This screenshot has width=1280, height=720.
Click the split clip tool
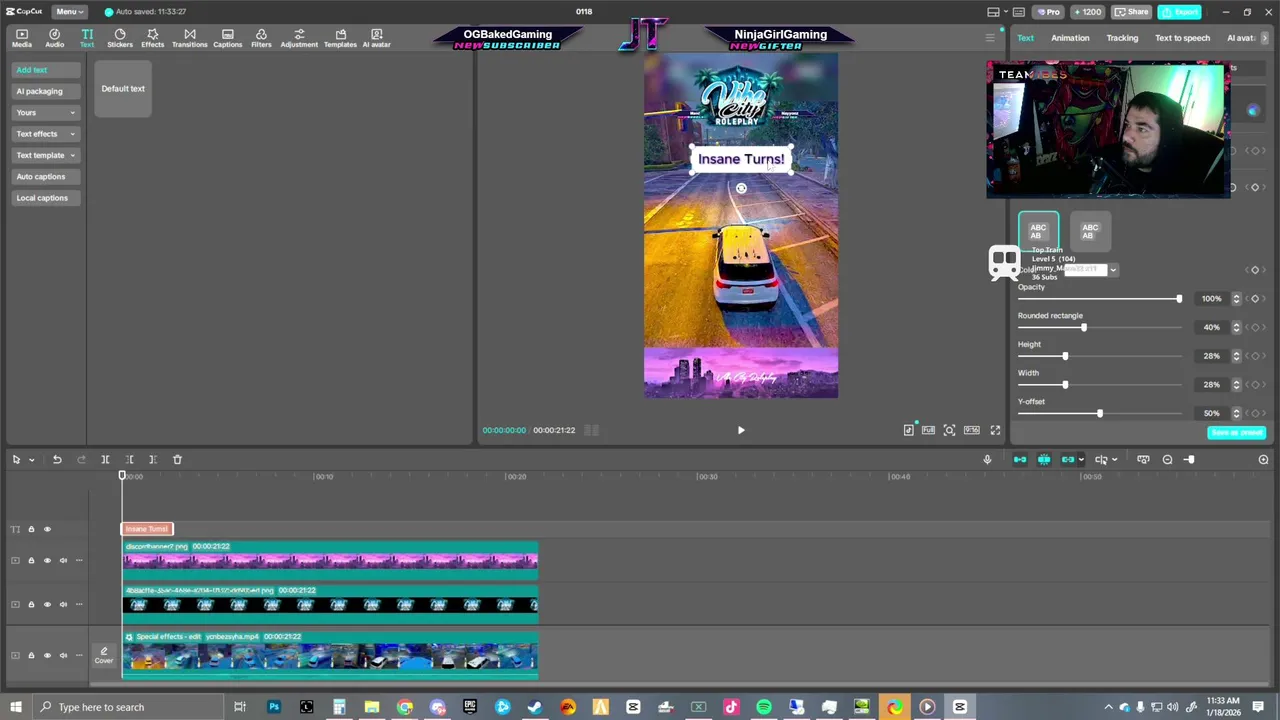(105, 459)
